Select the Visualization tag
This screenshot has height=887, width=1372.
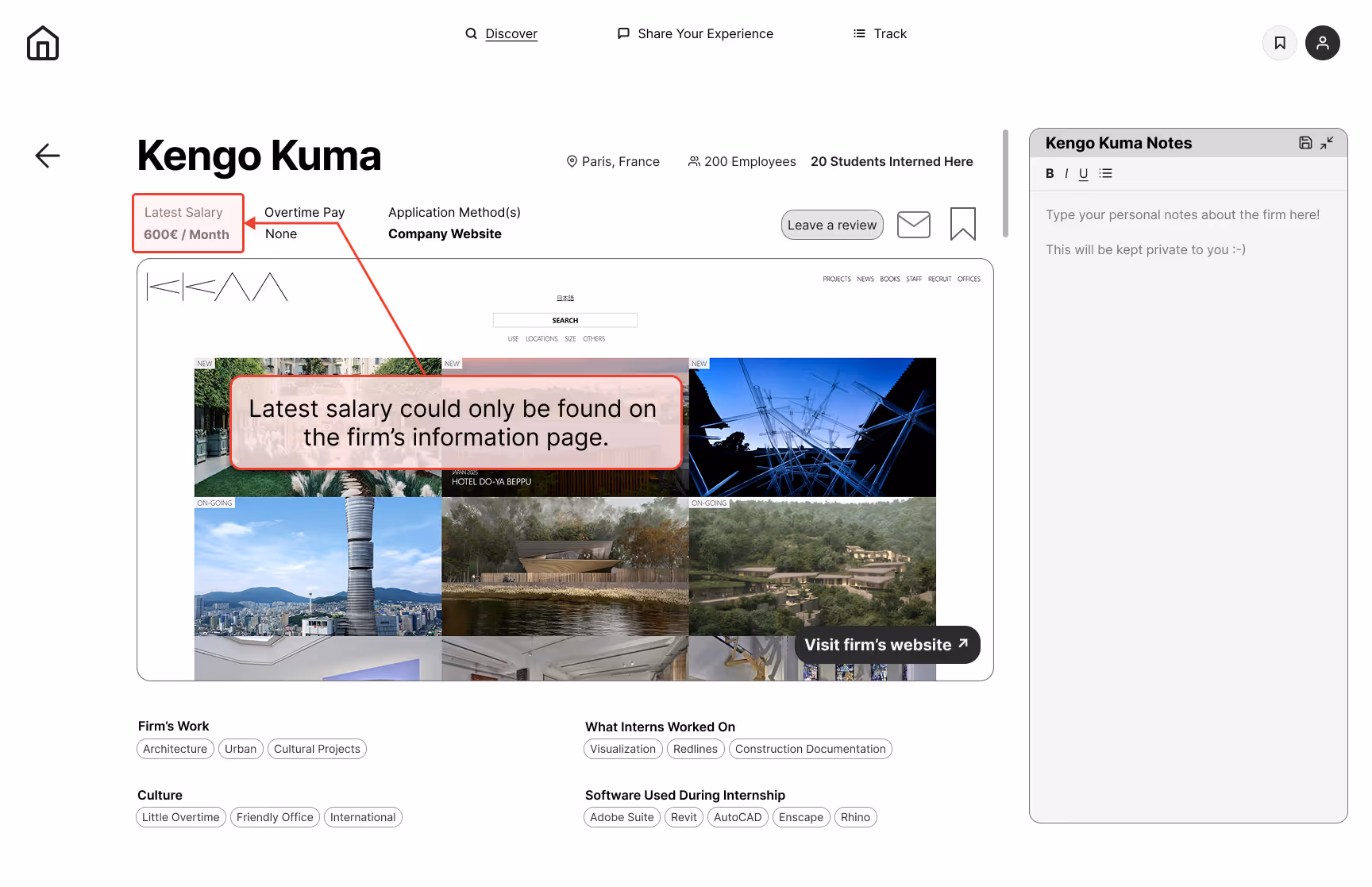[x=623, y=749]
